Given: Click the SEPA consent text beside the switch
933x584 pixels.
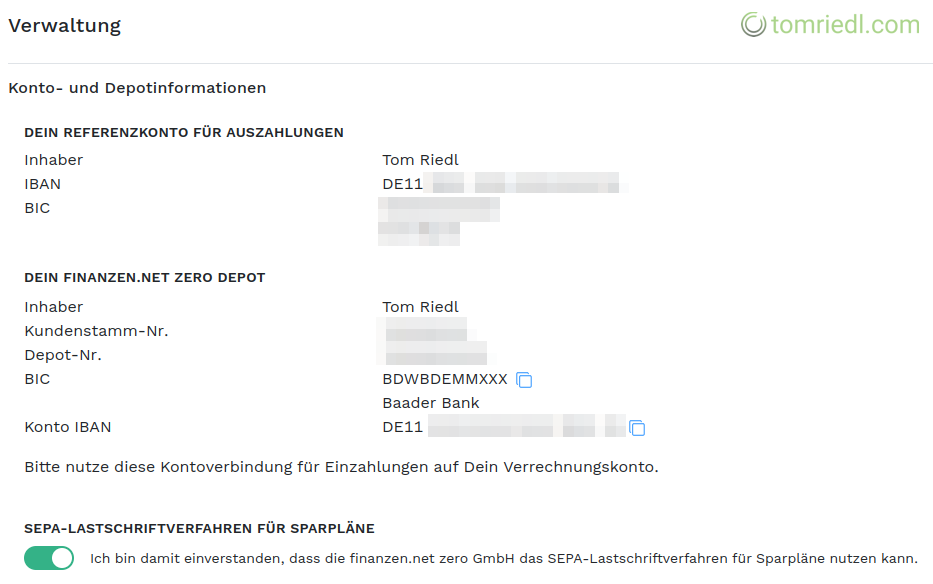Looking at the screenshot, I should pos(503,558).
